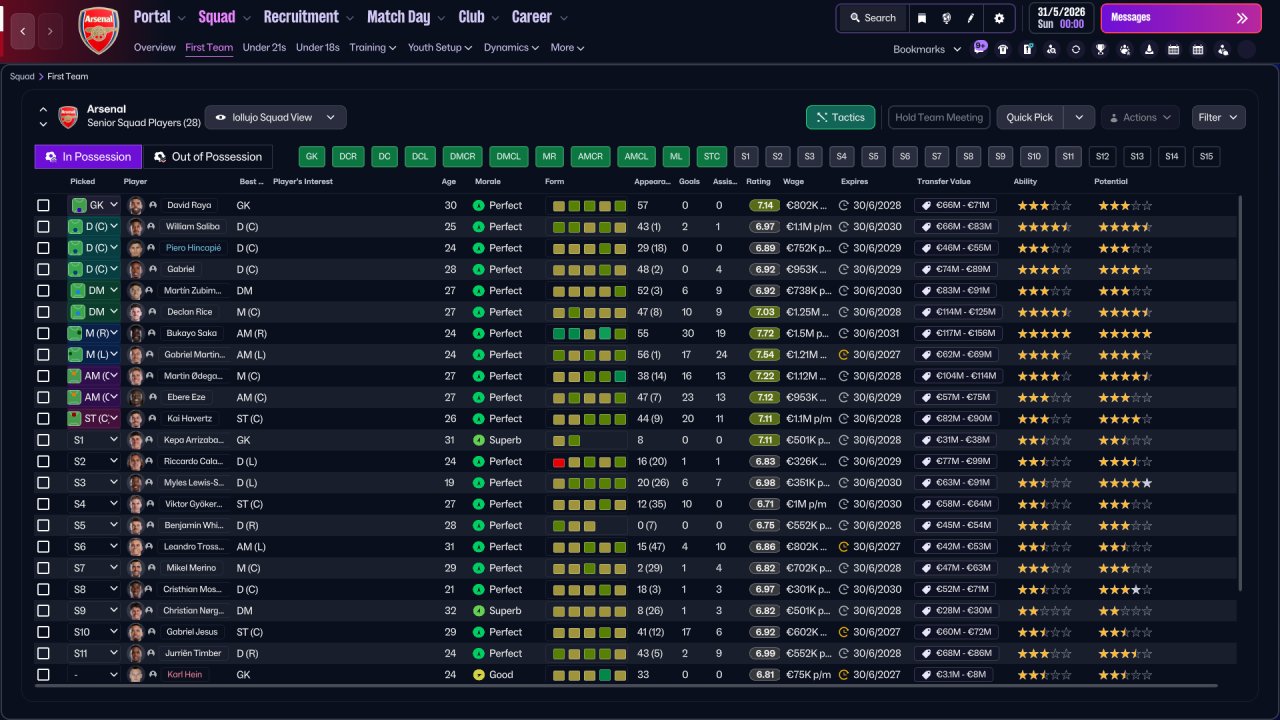Screen dimensions: 1280x720
Task: Open the lollujo Squad View dropdown
Action: coord(275,117)
